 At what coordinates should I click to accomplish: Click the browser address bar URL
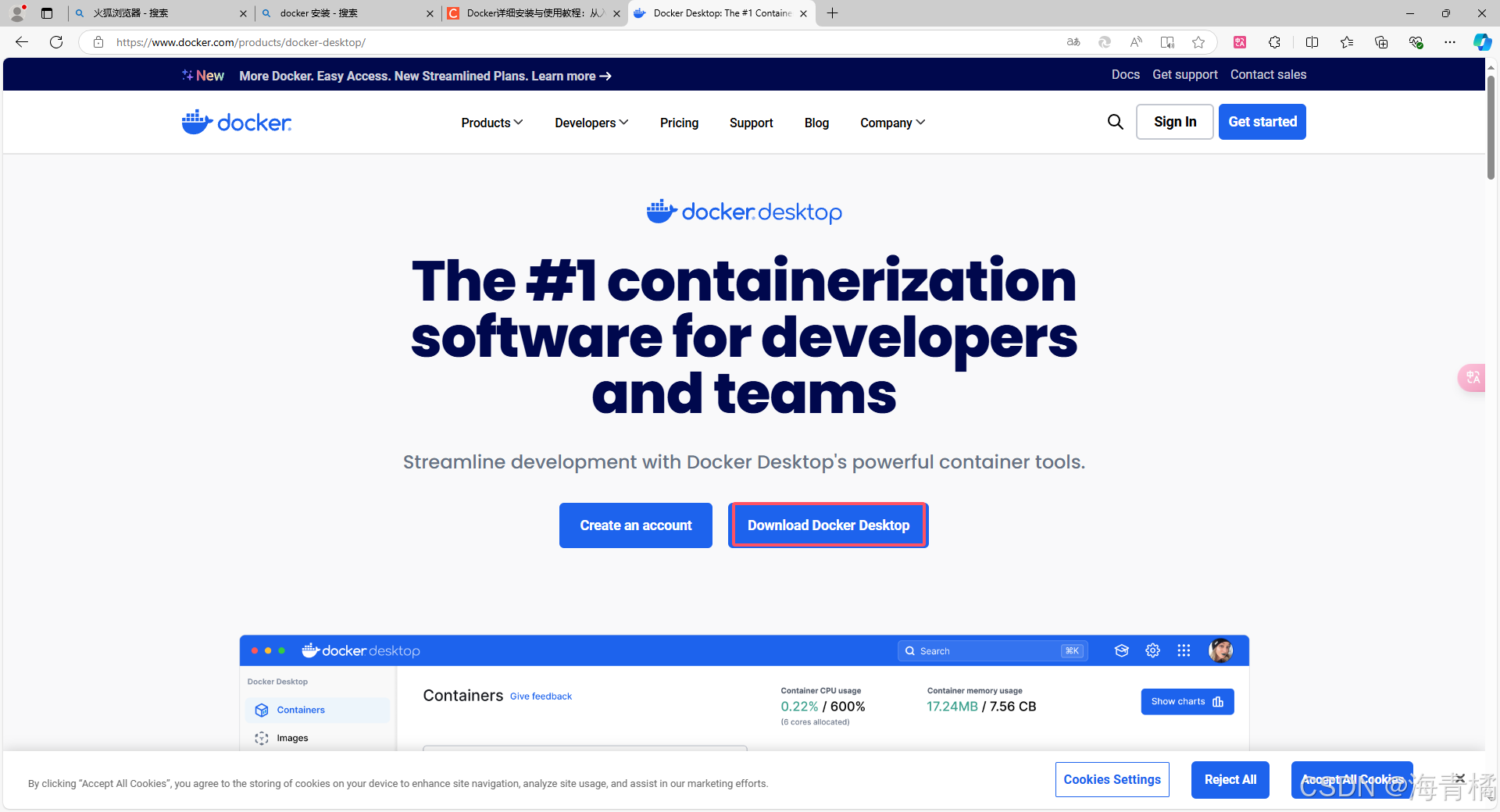point(241,42)
